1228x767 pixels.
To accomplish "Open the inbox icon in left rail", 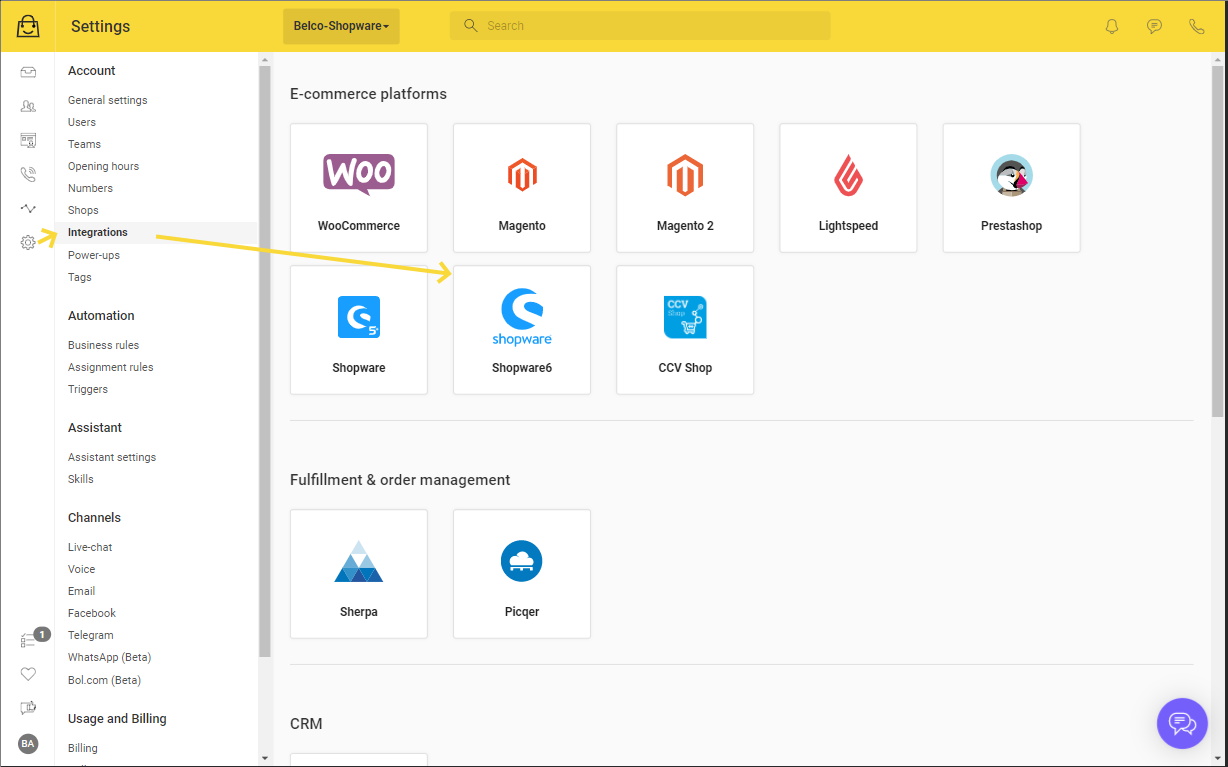I will (x=28, y=72).
